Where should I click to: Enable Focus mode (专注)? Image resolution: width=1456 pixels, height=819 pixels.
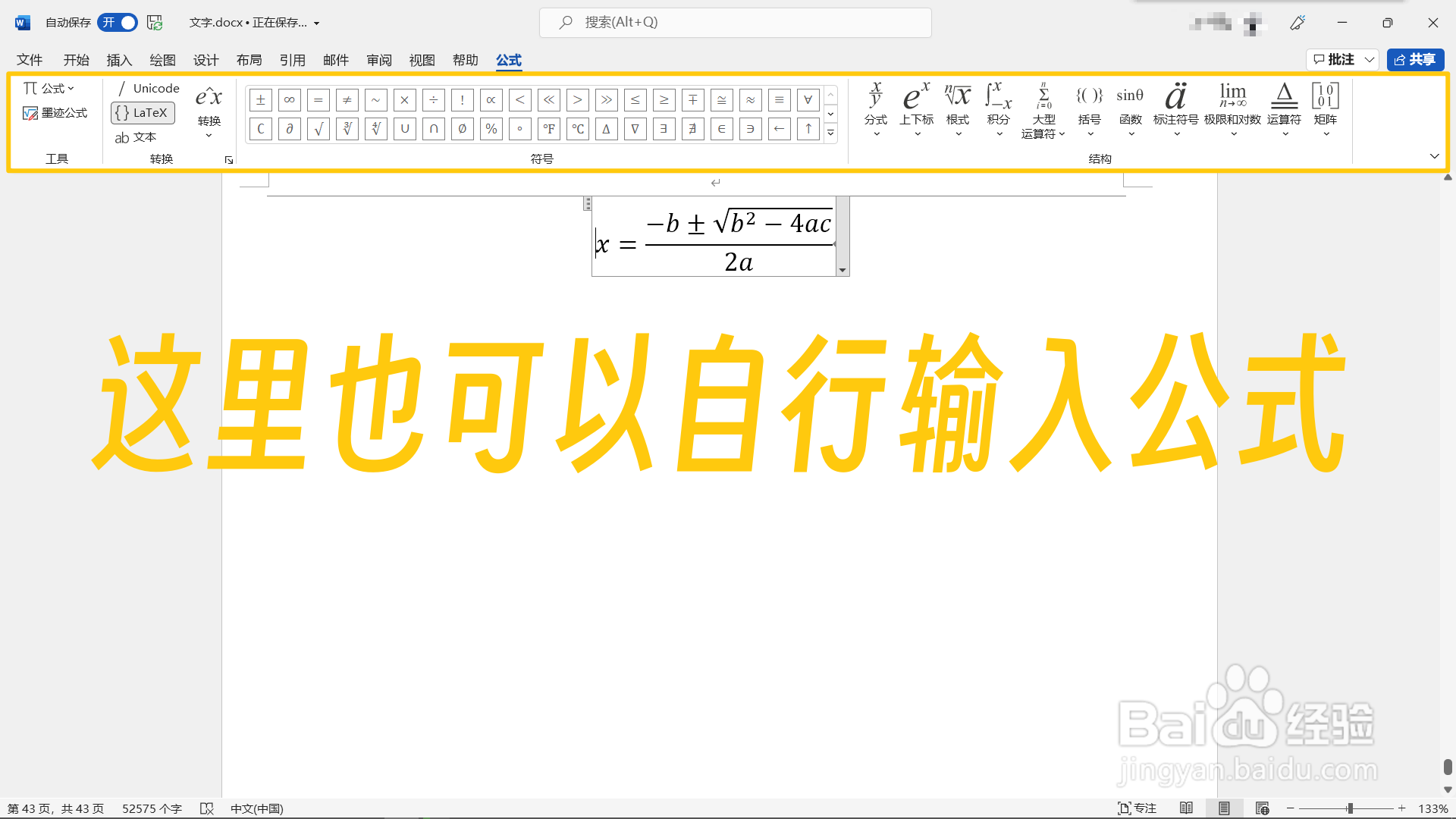click(x=1137, y=808)
